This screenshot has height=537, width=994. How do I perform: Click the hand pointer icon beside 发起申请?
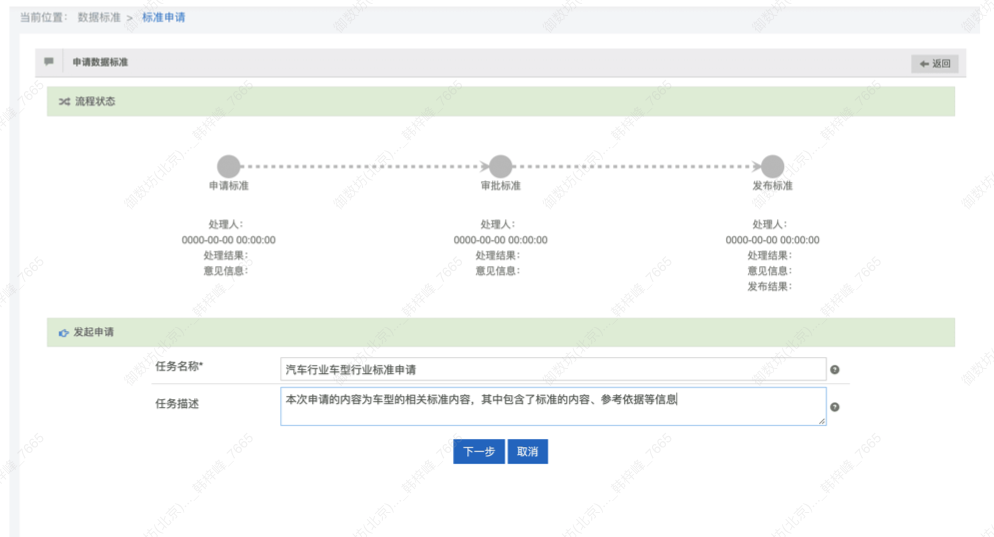pos(64,332)
